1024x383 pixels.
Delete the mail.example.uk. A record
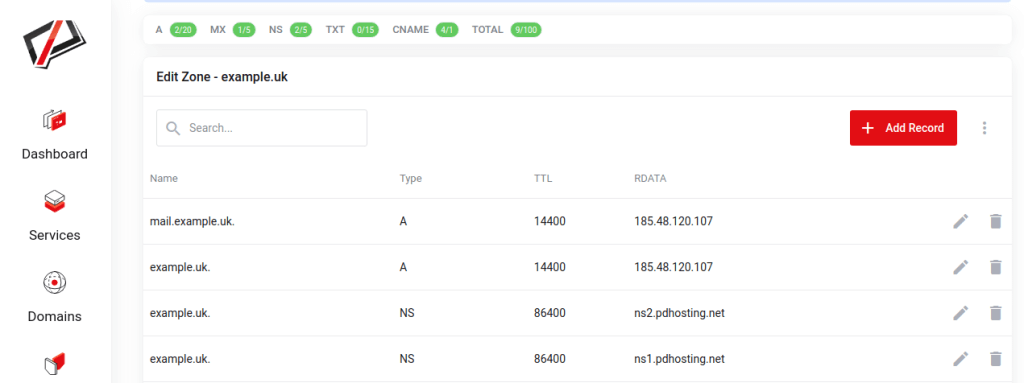(995, 222)
